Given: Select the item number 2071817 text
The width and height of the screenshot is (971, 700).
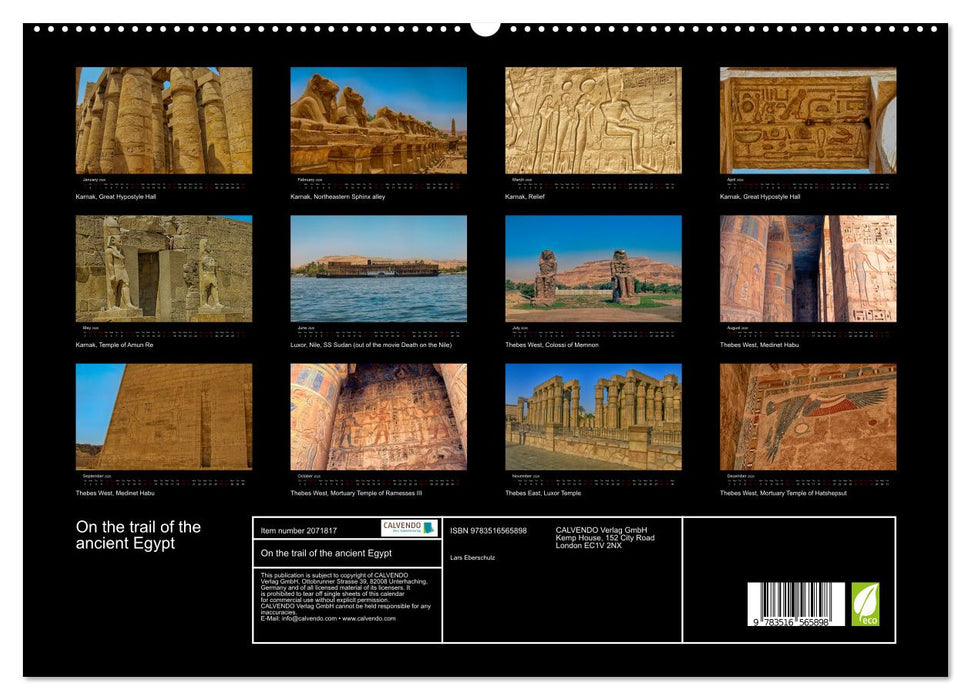Looking at the screenshot, I should pyautogui.click(x=298, y=531).
